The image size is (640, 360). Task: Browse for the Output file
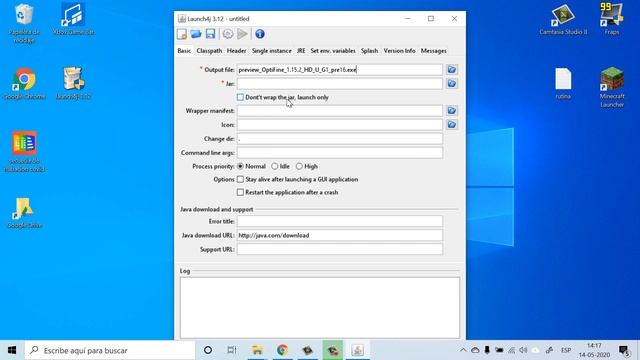coord(451,70)
